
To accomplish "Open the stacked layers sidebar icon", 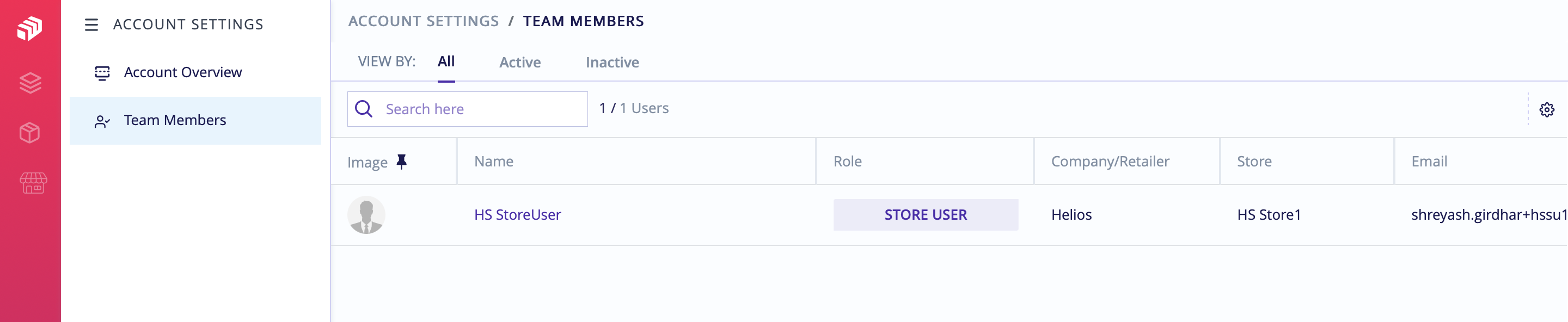I will (30, 83).
